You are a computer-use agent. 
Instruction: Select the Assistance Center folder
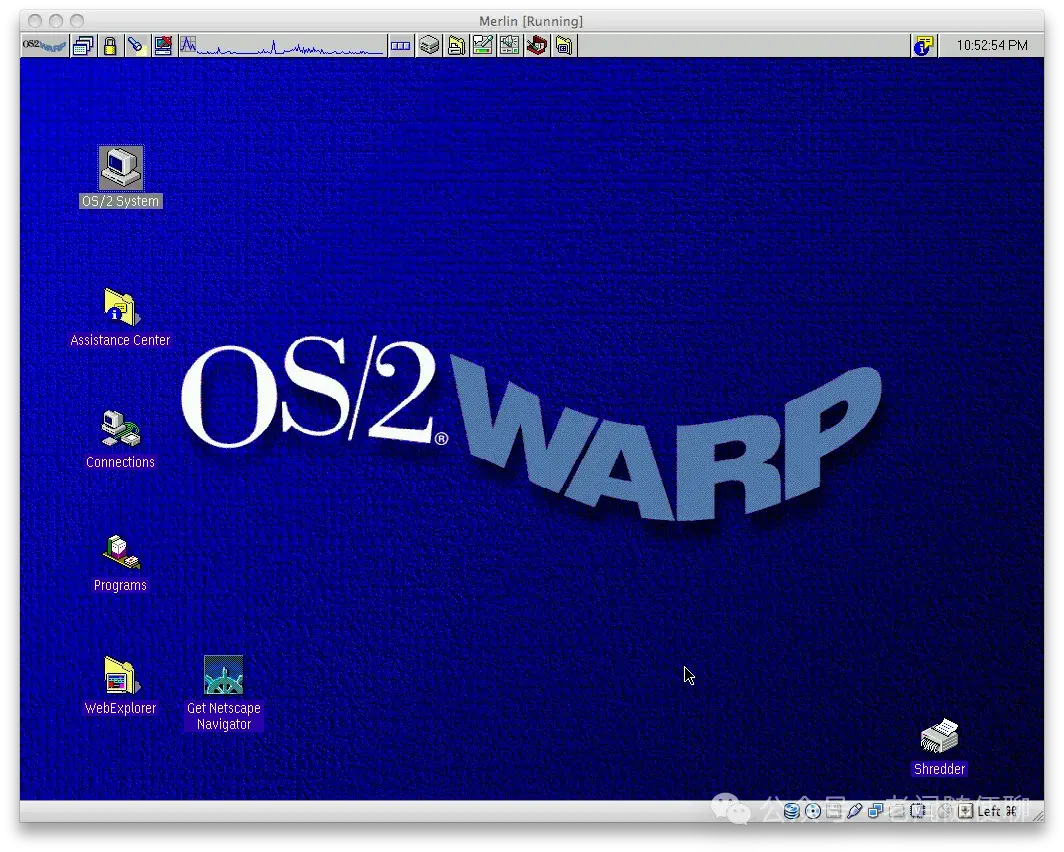(x=121, y=317)
